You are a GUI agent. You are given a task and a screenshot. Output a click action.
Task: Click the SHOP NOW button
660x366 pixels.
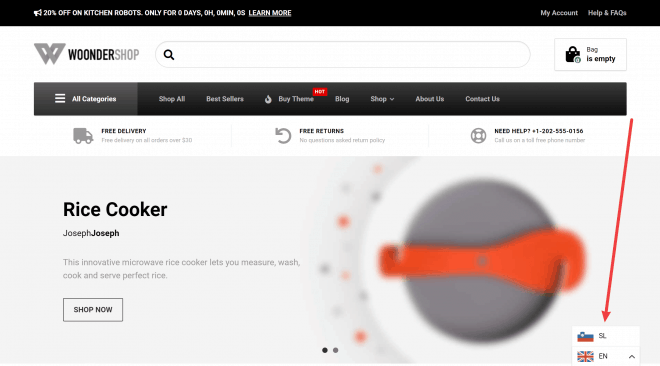coord(93,310)
